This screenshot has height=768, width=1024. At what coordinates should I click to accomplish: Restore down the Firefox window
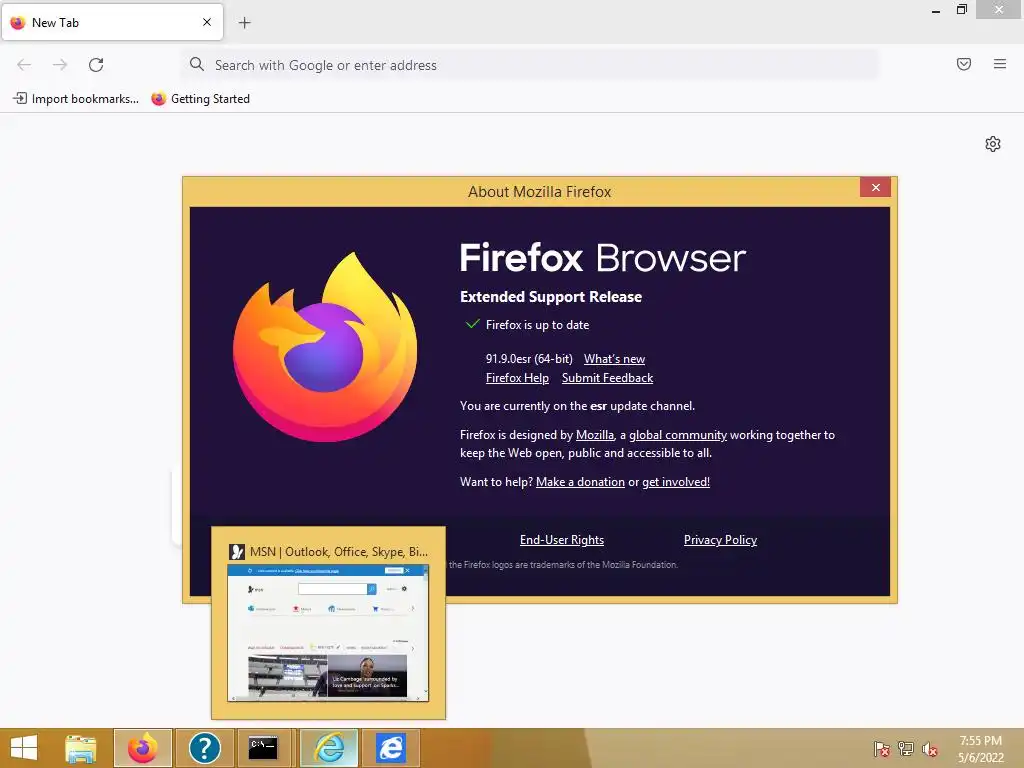[961, 10]
